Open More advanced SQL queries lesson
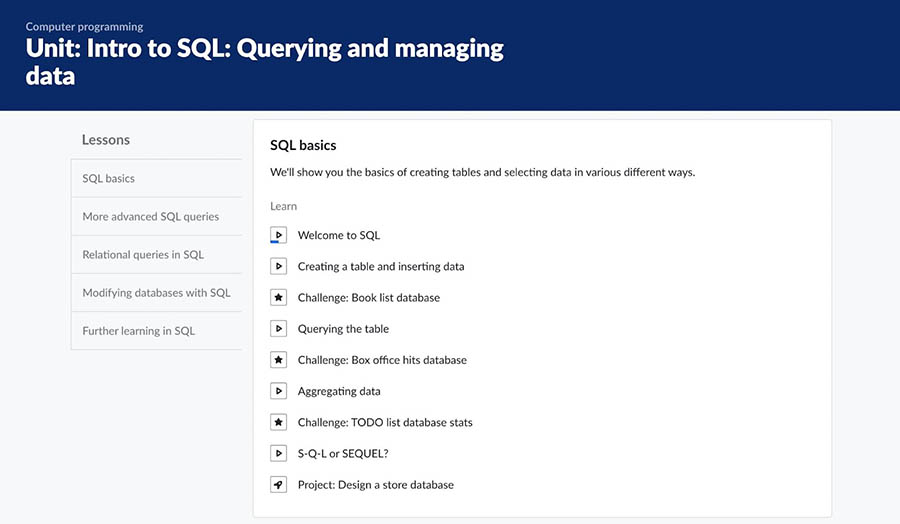This screenshot has width=900, height=524. pyautogui.click(x=150, y=216)
